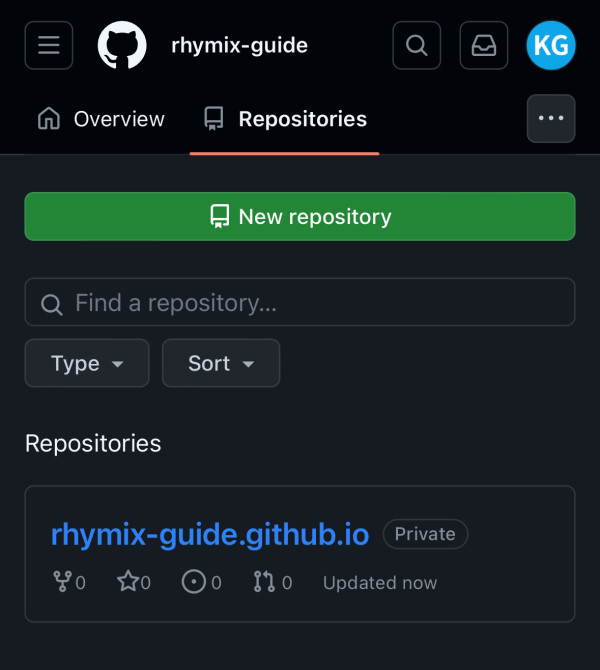Click the forks count icon
Screen dimensions: 600x670
(62, 582)
